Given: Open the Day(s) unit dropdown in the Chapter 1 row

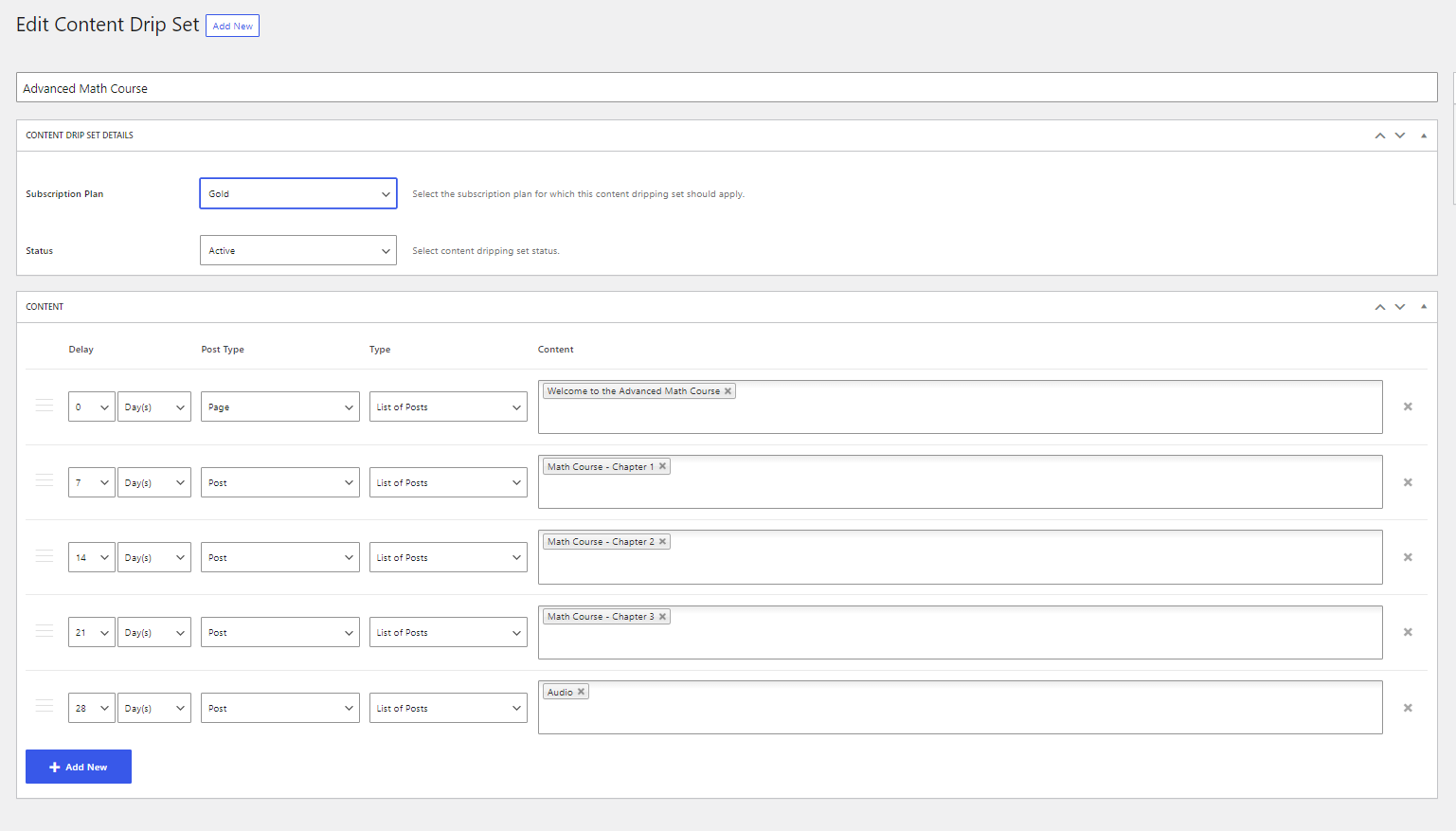Looking at the screenshot, I should [154, 482].
